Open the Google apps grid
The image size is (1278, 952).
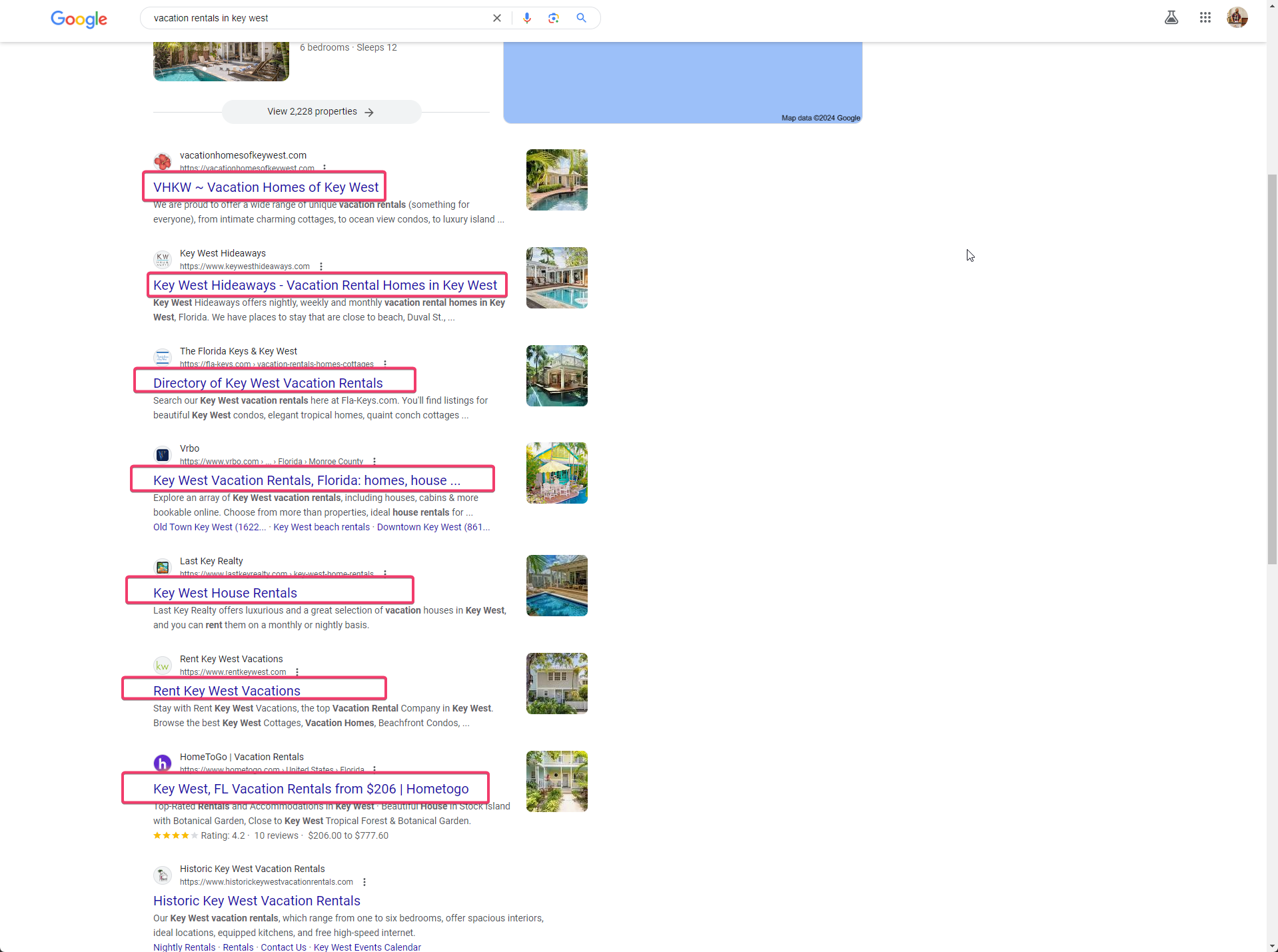click(1205, 18)
